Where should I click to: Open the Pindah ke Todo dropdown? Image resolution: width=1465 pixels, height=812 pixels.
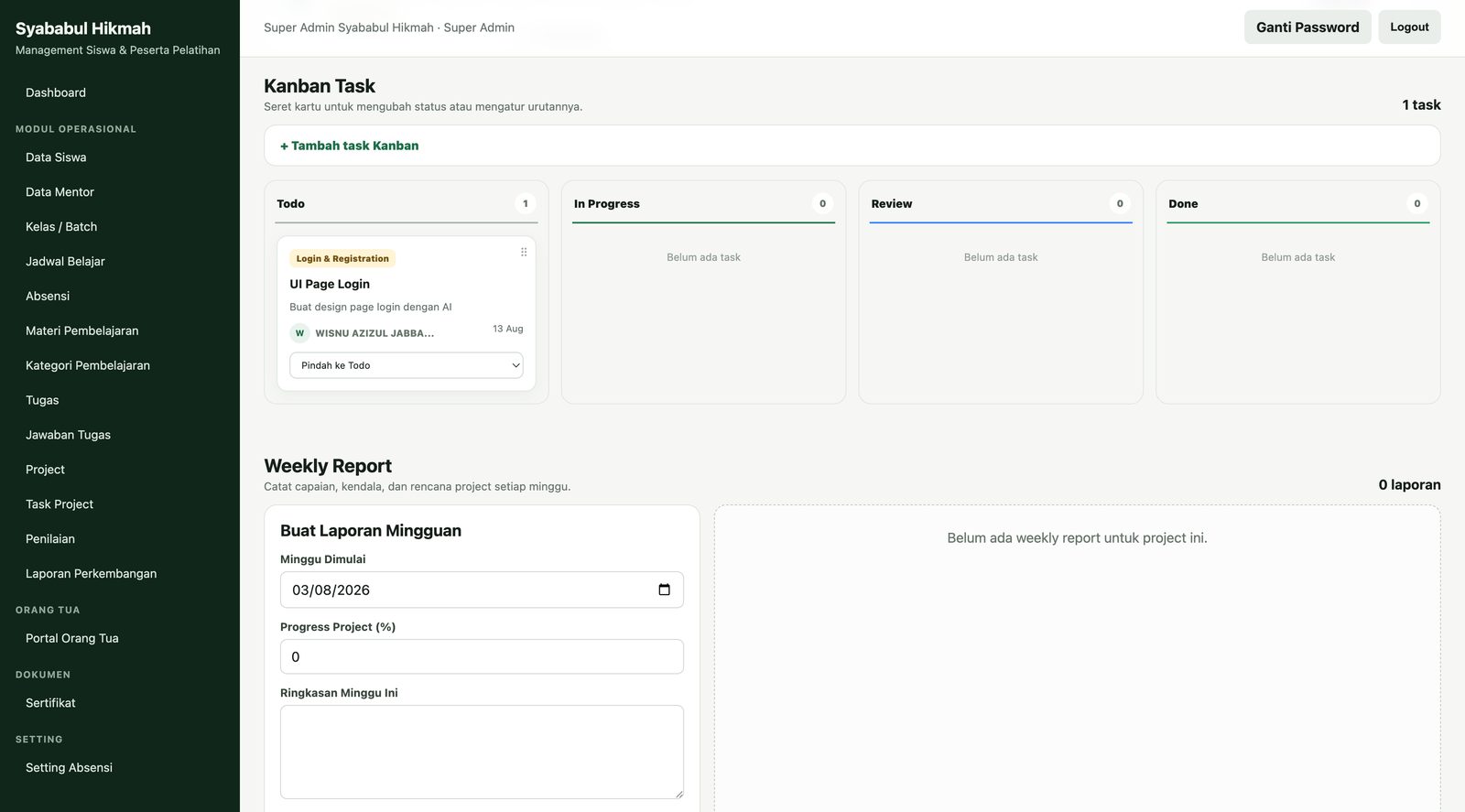(407, 365)
